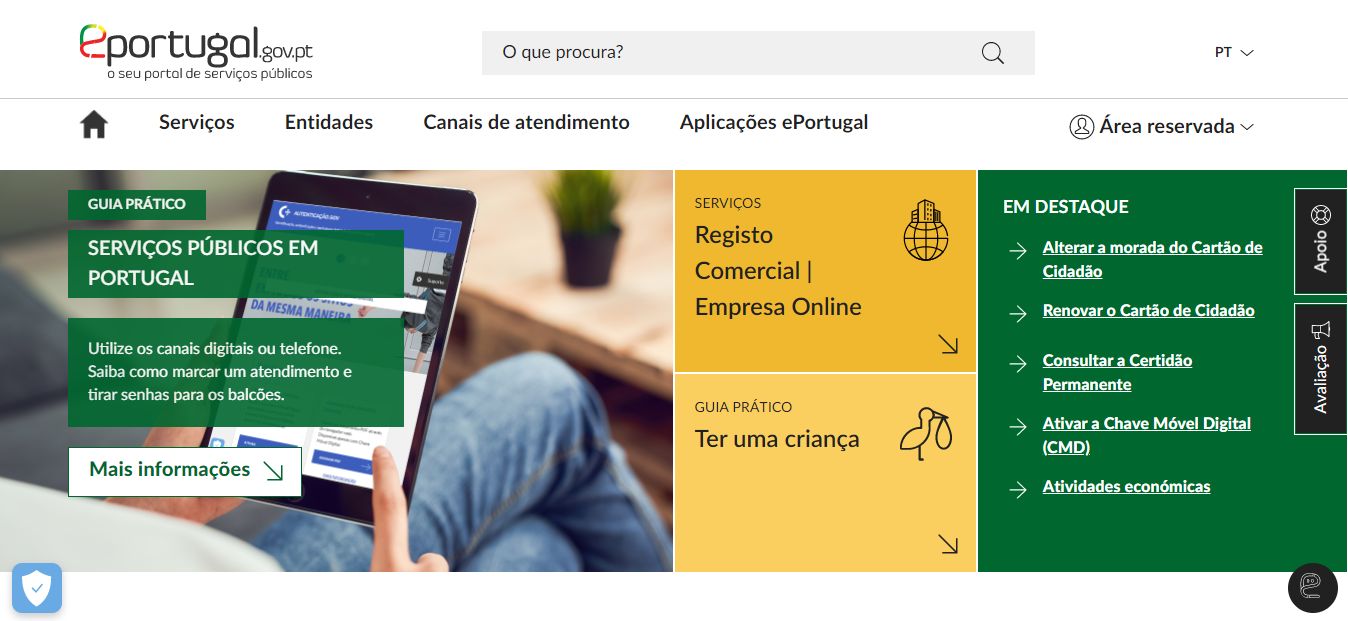Click the Mais informações button
Screen dimensions: 1348x621
pos(185,471)
